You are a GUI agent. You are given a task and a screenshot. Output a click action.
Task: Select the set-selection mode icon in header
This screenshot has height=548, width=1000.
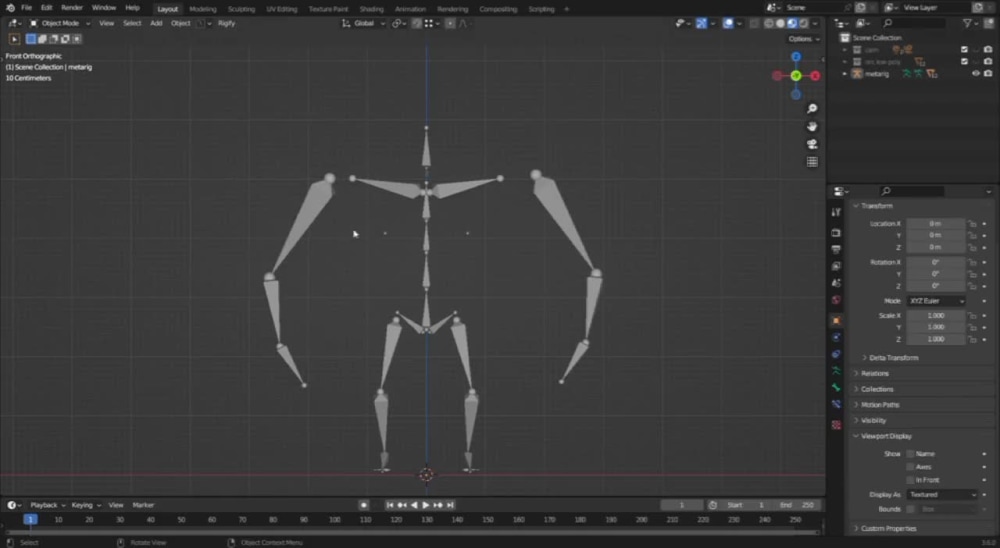pyautogui.click(x=31, y=39)
